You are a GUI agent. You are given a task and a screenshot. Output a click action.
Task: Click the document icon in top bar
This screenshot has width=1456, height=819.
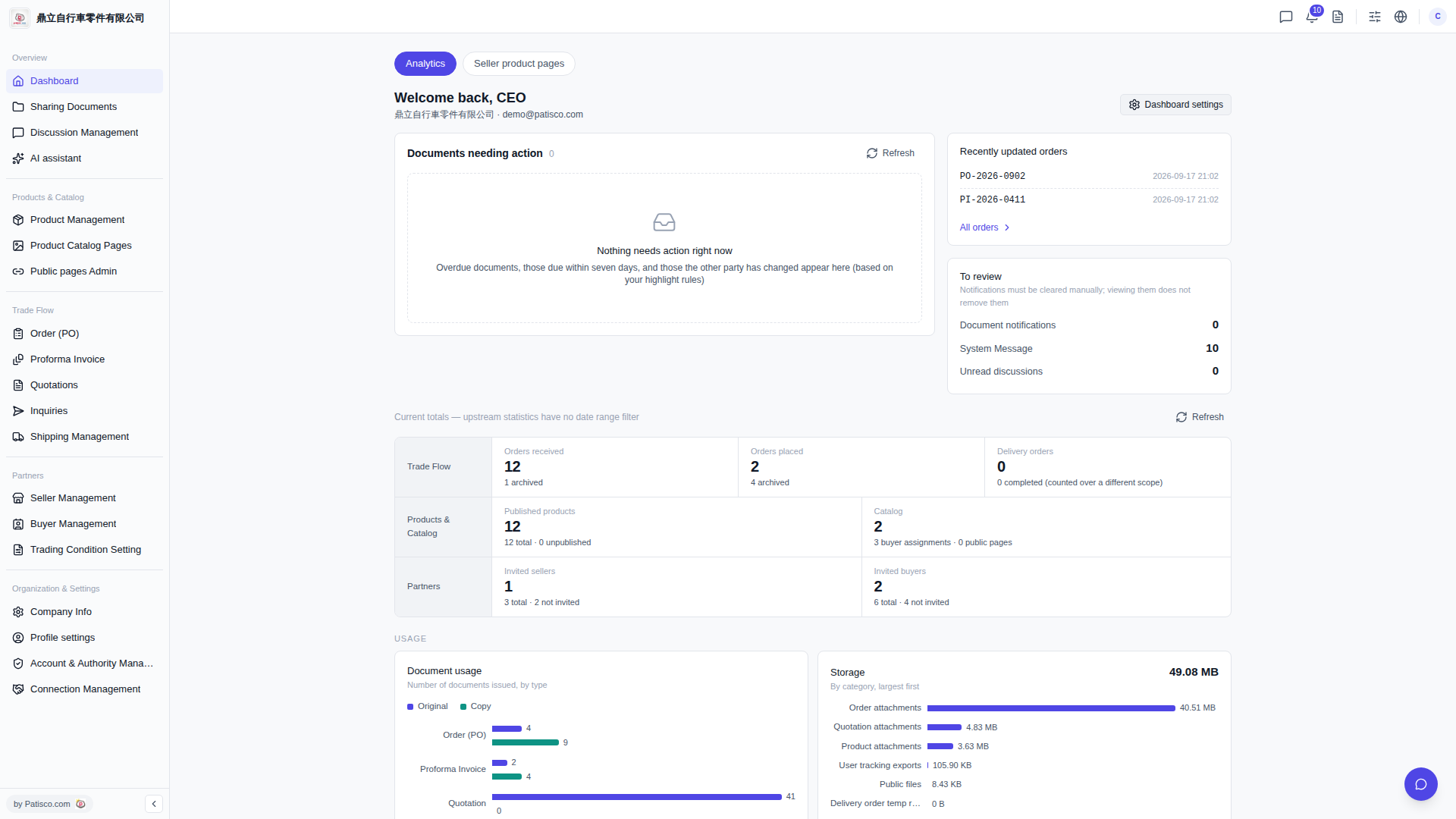click(x=1338, y=17)
